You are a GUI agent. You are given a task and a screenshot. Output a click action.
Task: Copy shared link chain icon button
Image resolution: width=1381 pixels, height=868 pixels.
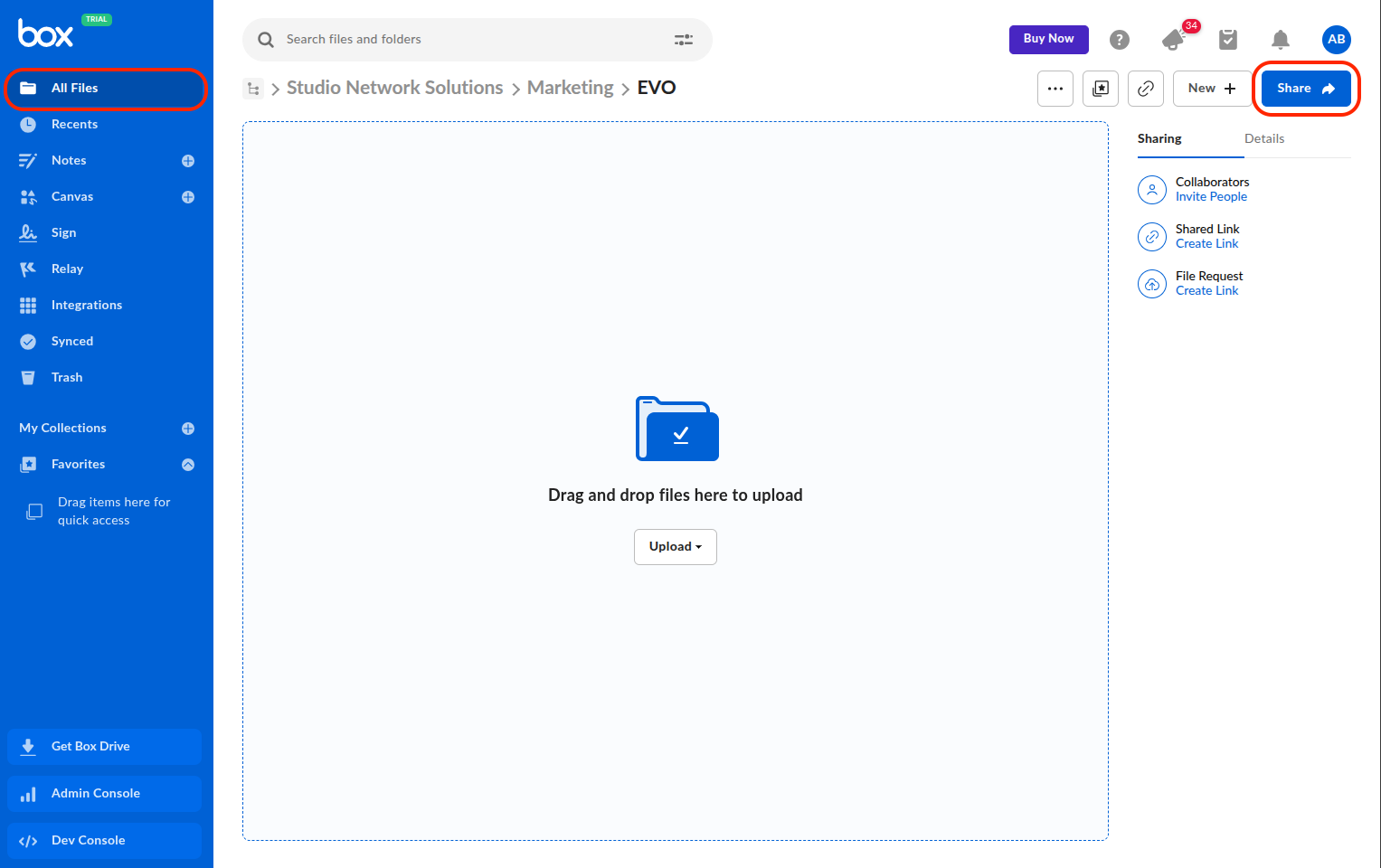click(1146, 89)
